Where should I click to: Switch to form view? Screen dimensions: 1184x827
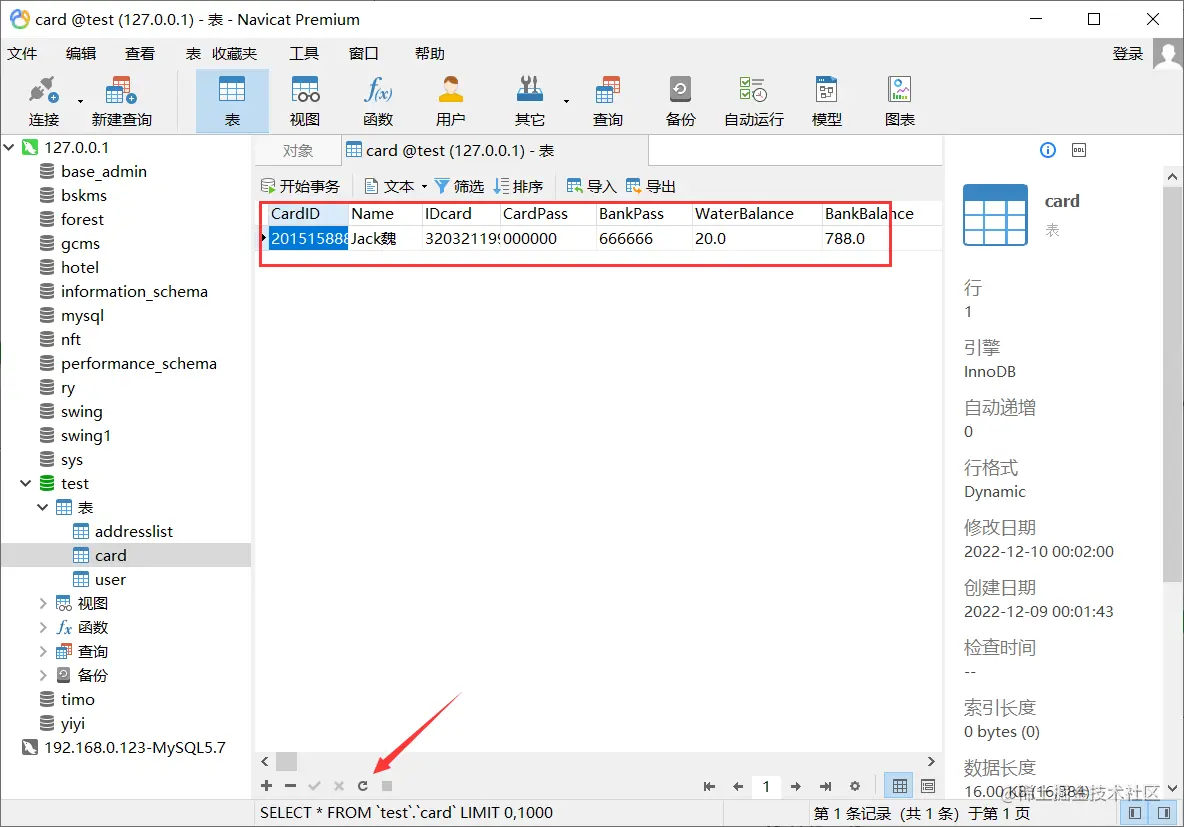[x=928, y=786]
